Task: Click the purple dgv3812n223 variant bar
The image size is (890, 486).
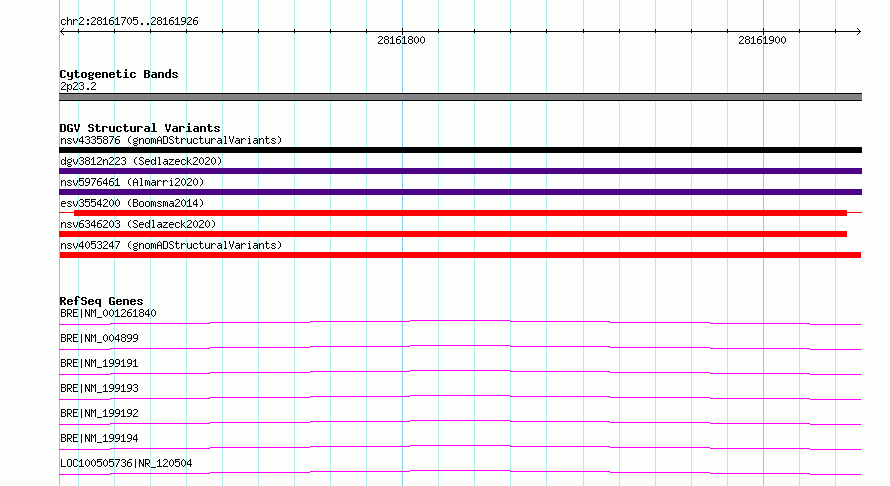Action: (460, 171)
